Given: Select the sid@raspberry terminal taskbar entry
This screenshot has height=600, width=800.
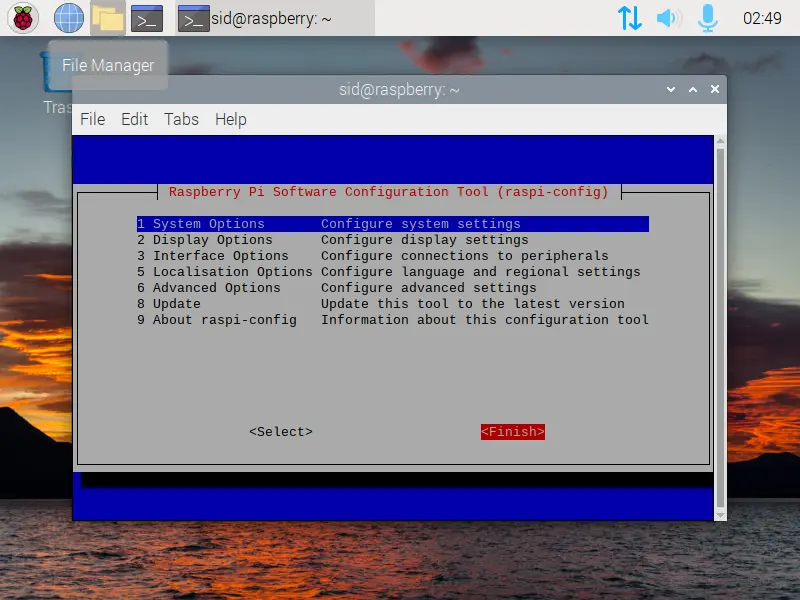Looking at the screenshot, I should [275, 18].
